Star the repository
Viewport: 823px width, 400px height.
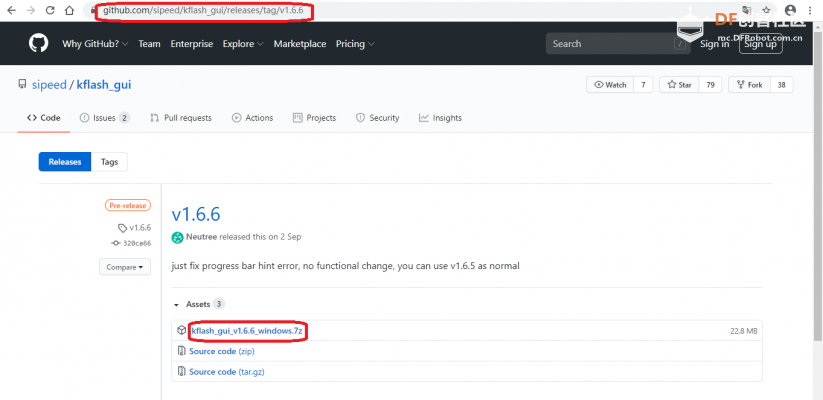click(x=679, y=85)
